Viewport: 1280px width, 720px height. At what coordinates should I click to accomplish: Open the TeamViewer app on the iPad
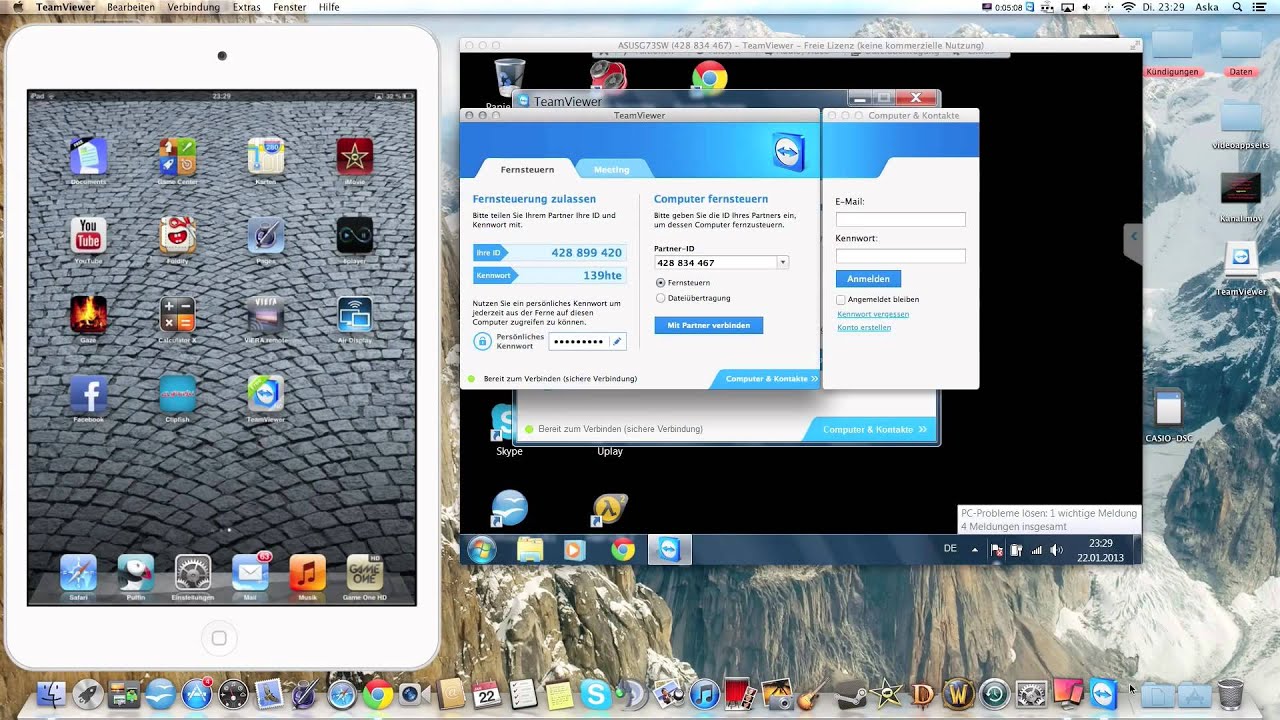[266, 393]
